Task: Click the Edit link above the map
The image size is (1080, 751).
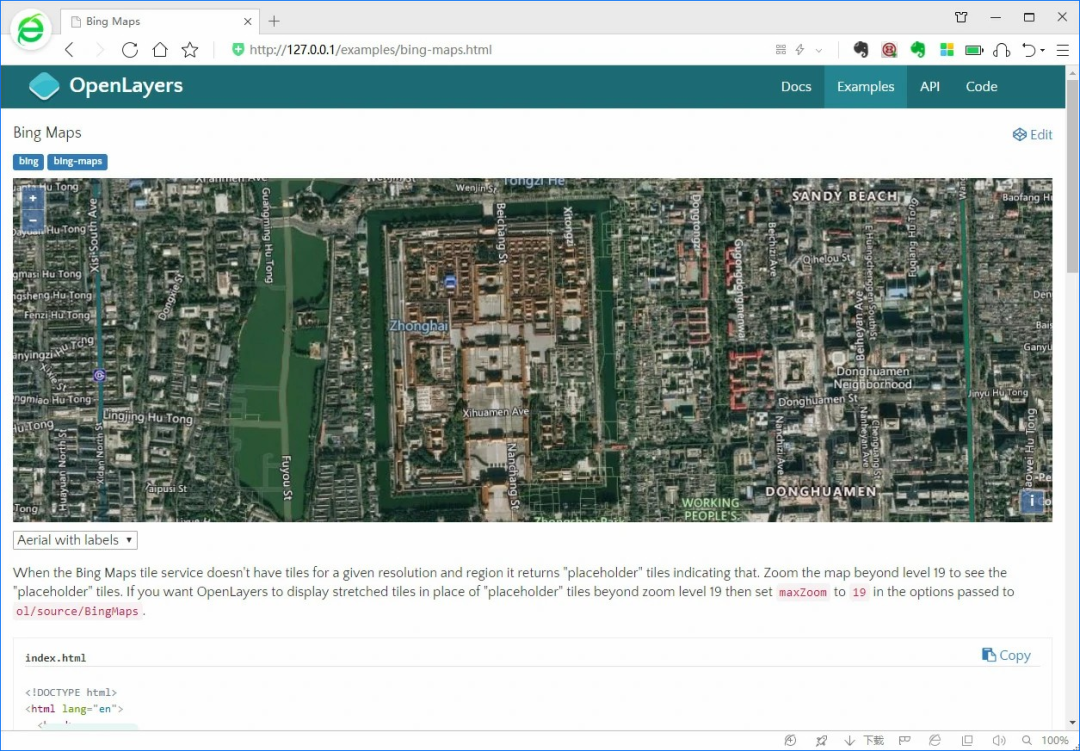Action: click(1033, 134)
